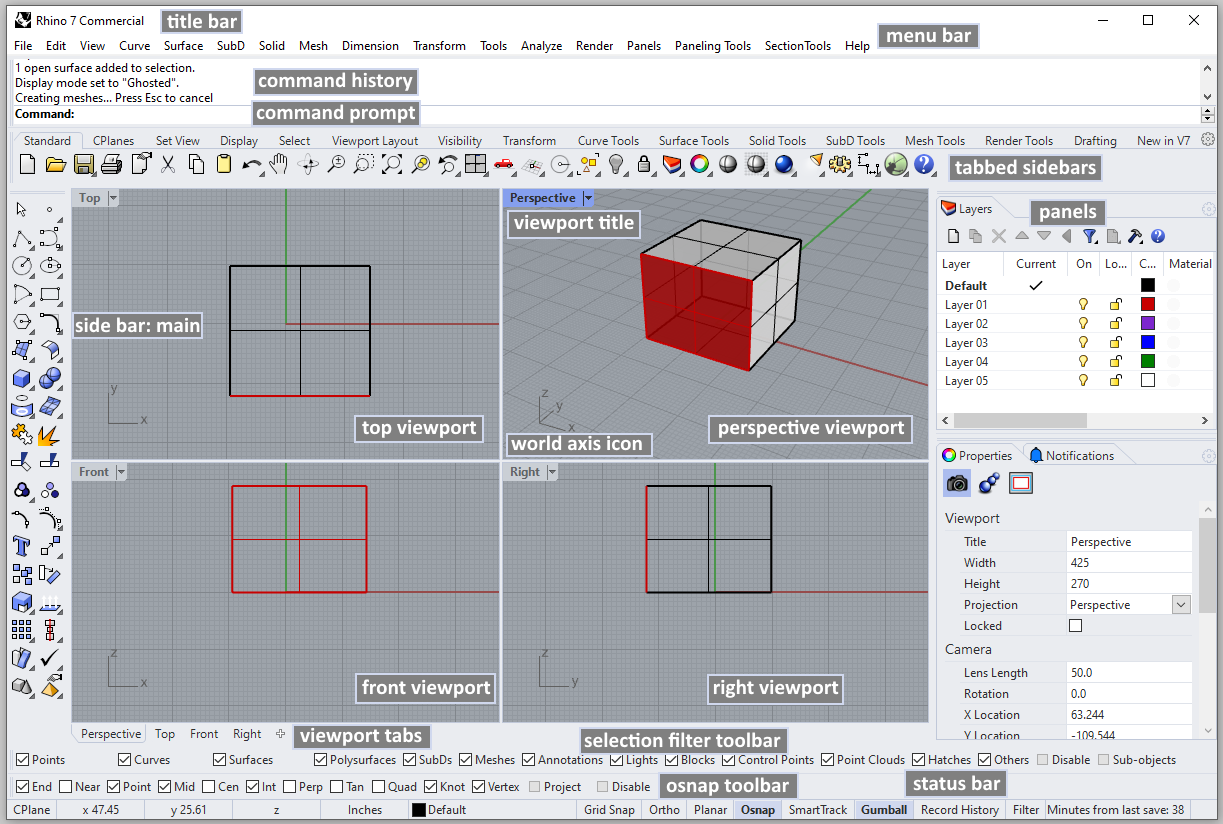Image resolution: width=1223 pixels, height=824 pixels.
Task: Click the four-viewport layout icon
Action: pyautogui.click(x=476, y=164)
